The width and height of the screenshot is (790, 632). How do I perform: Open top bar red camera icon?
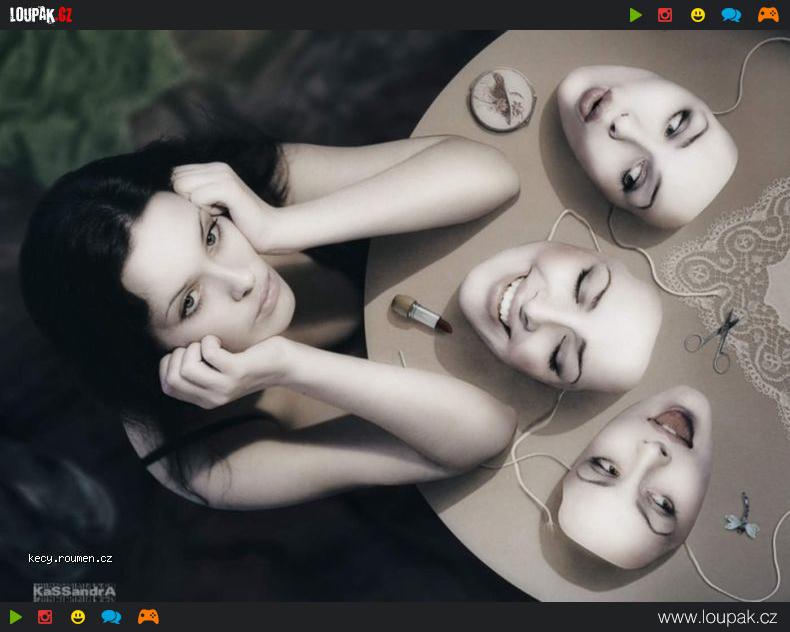[665, 15]
